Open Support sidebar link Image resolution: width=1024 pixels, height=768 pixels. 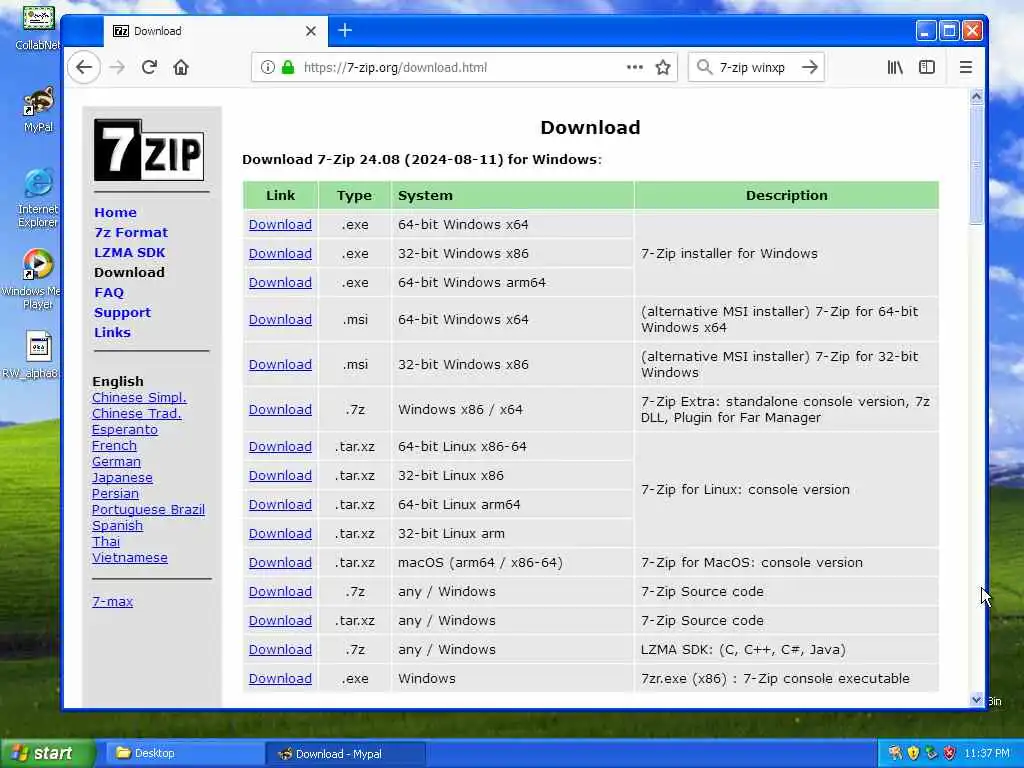tap(122, 312)
